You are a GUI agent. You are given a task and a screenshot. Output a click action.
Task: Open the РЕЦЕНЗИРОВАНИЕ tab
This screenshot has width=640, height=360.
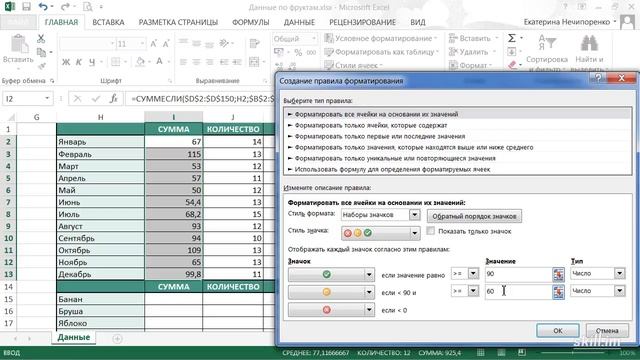tap(362, 22)
